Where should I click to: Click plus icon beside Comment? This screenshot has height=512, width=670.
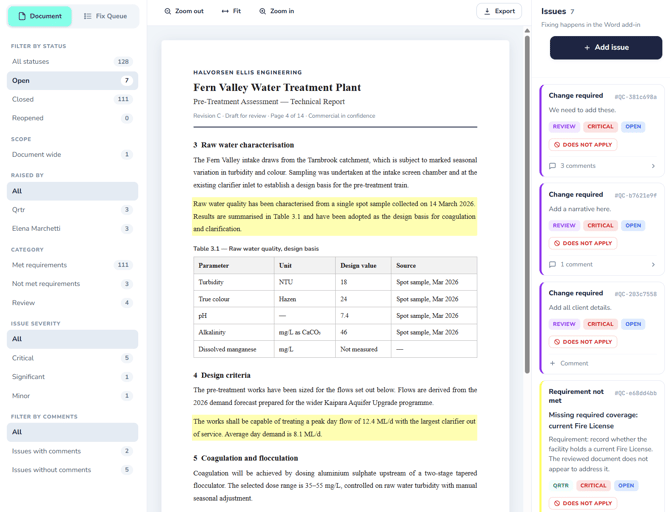[x=552, y=363]
